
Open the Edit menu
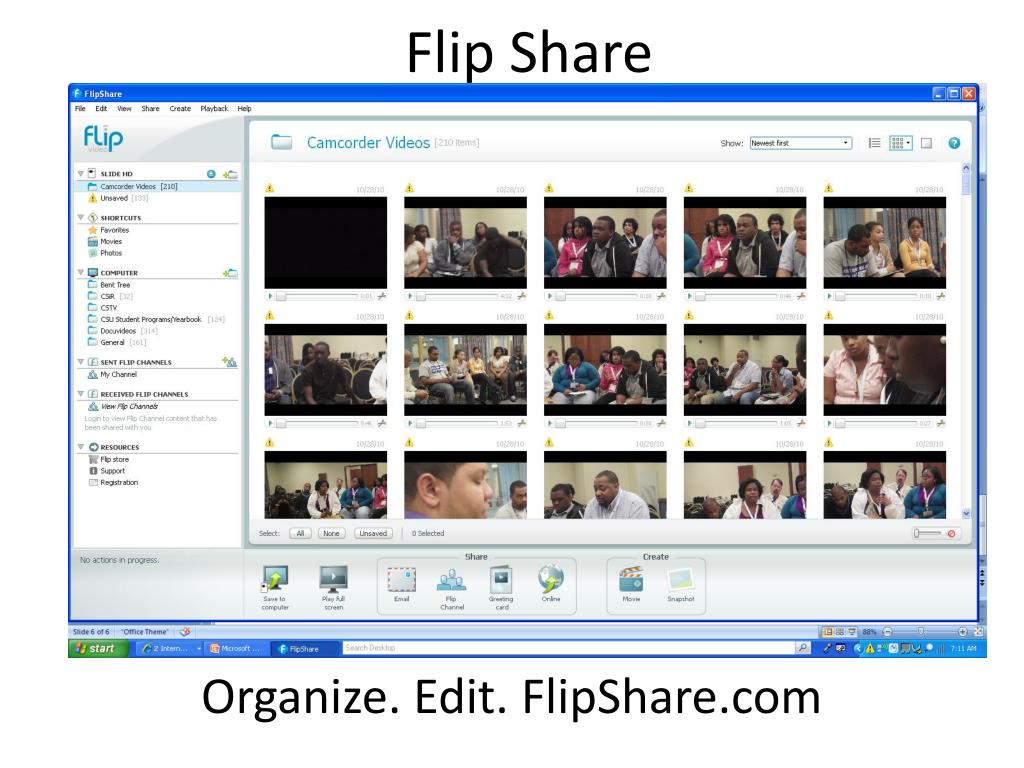[101, 108]
